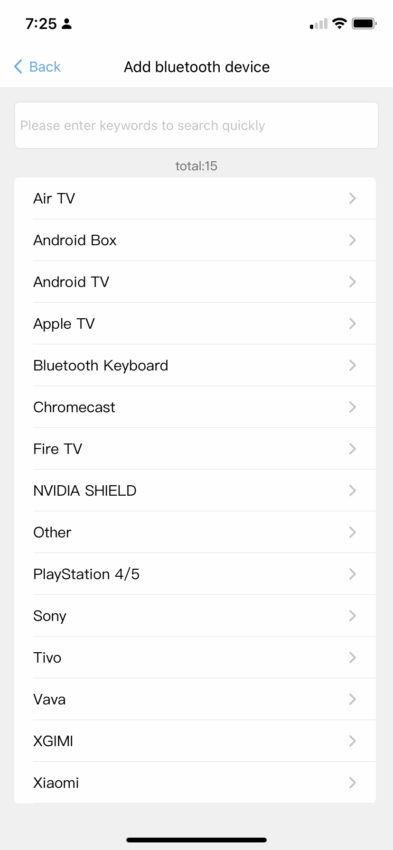Expand the Vava entry arrow

[x=352, y=699]
